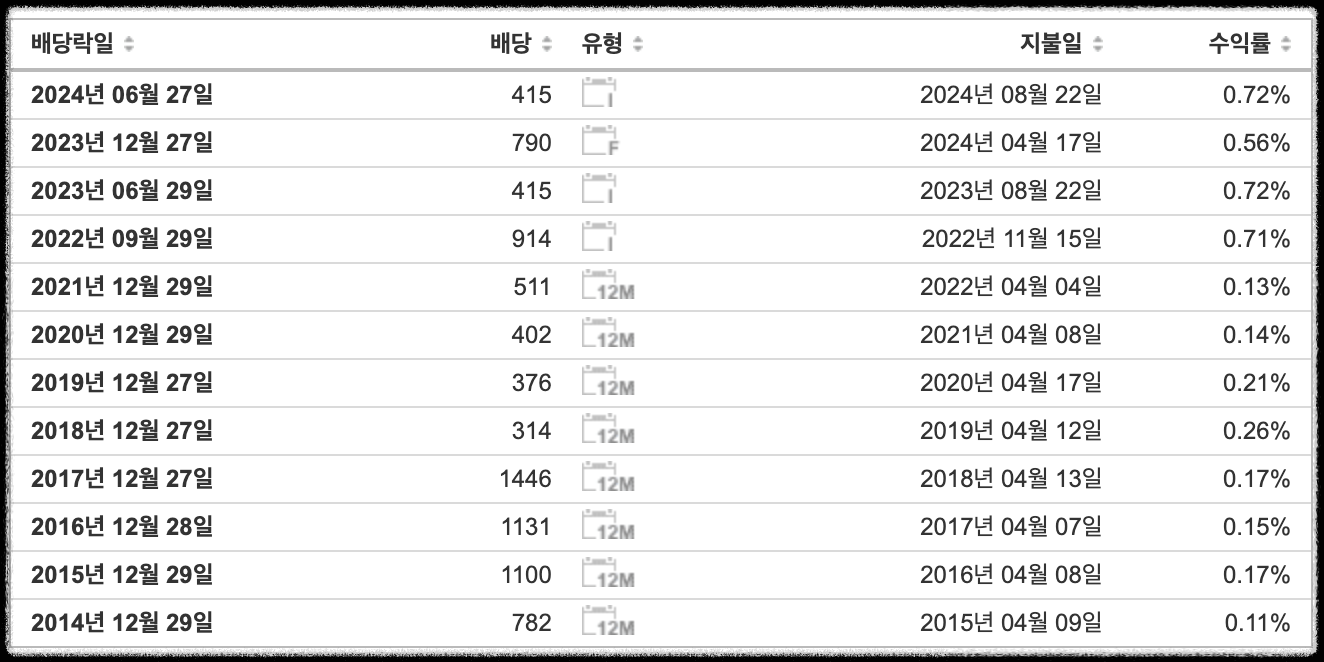Click the 'I' calendar icon for the 914 dividend row

595,237
